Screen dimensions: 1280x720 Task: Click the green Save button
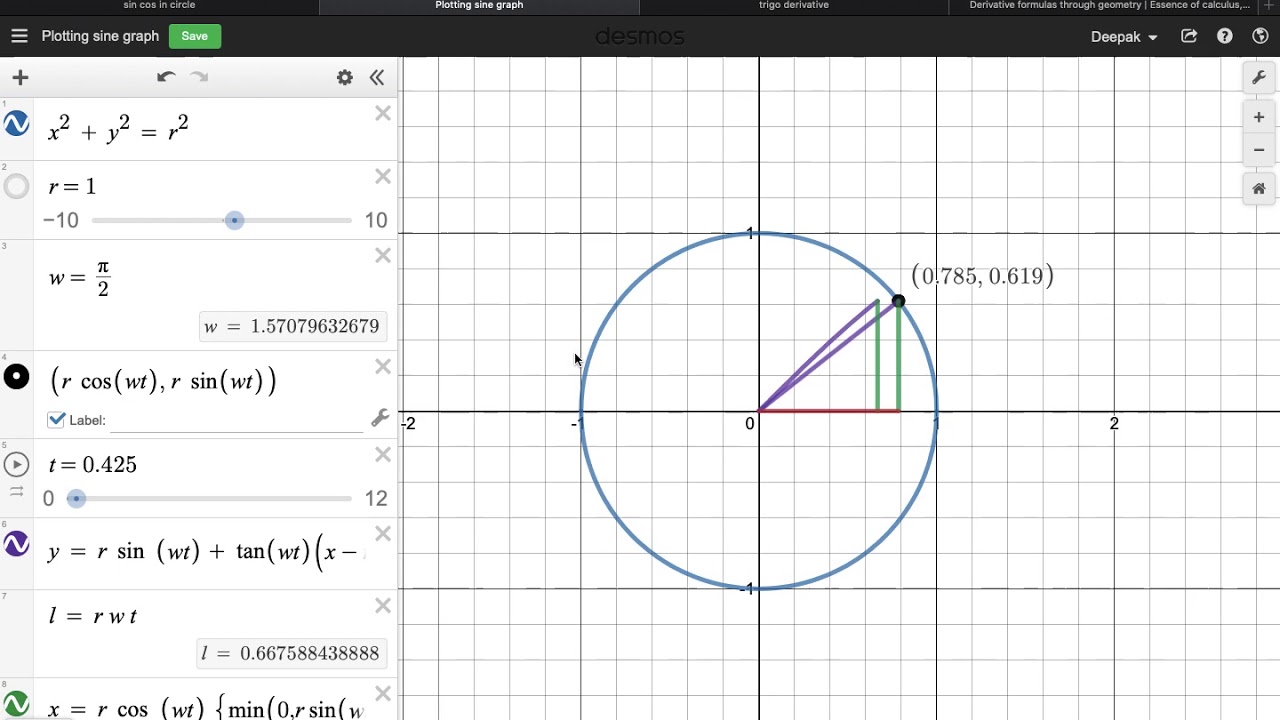[194, 36]
